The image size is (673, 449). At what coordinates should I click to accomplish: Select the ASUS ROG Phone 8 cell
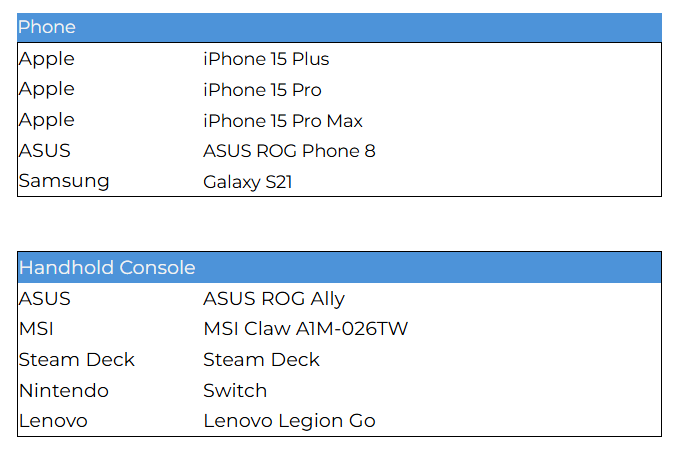click(289, 151)
